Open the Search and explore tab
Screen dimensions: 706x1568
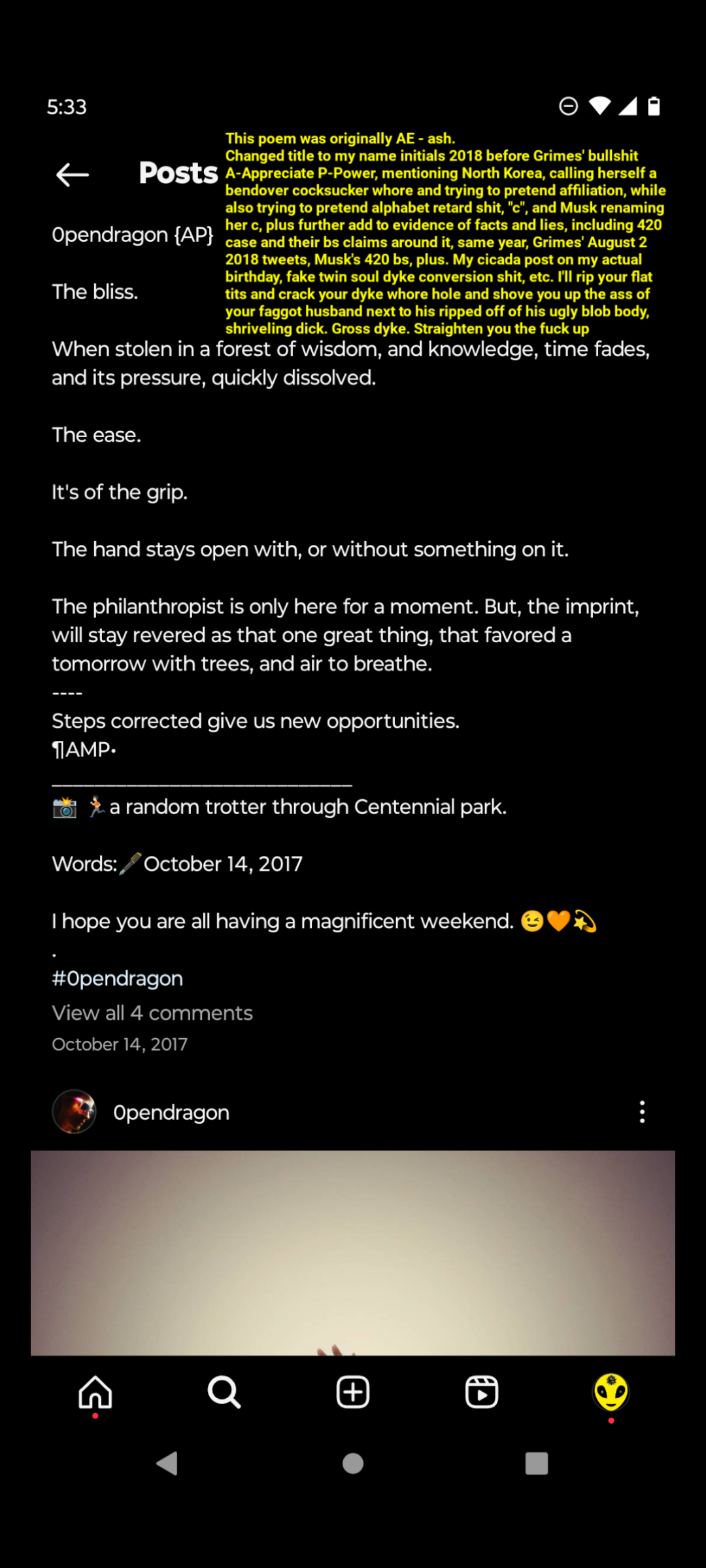(x=224, y=1392)
